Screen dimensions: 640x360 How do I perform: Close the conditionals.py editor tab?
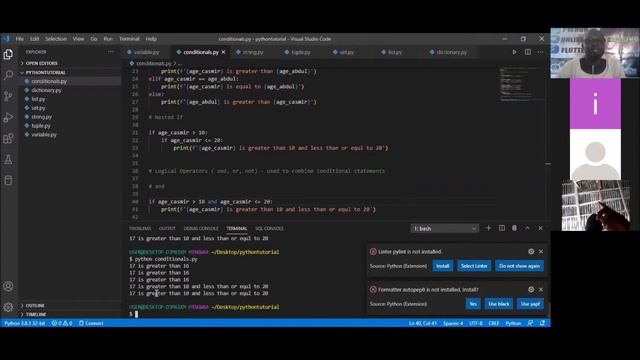(x=223, y=52)
